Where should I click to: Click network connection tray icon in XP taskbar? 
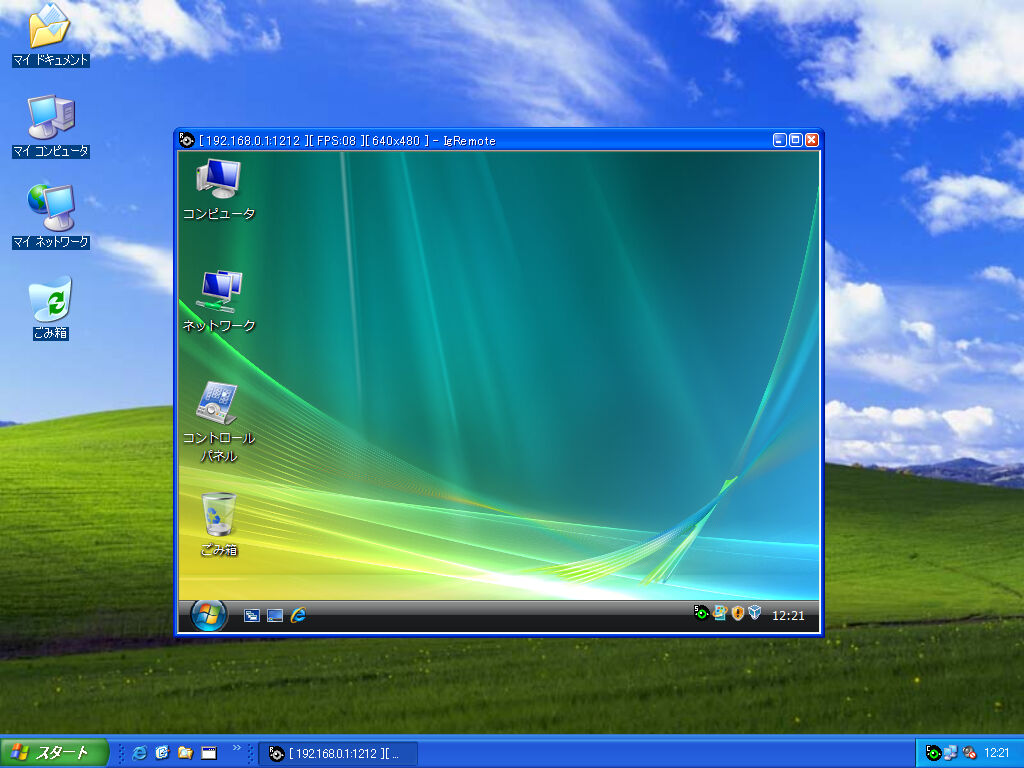[951, 753]
